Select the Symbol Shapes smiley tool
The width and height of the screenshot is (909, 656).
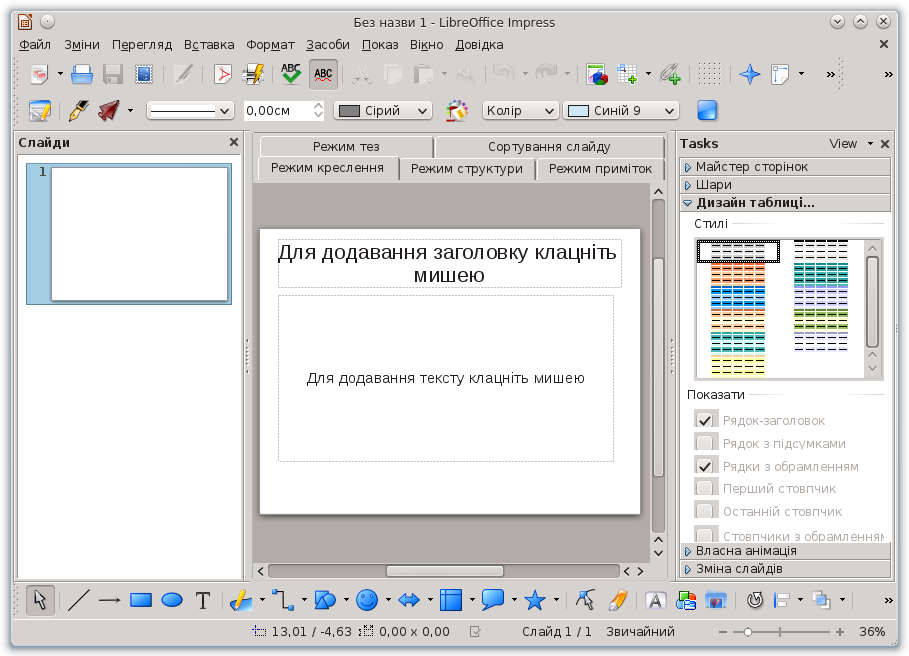pyautogui.click(x=366, y=600)
